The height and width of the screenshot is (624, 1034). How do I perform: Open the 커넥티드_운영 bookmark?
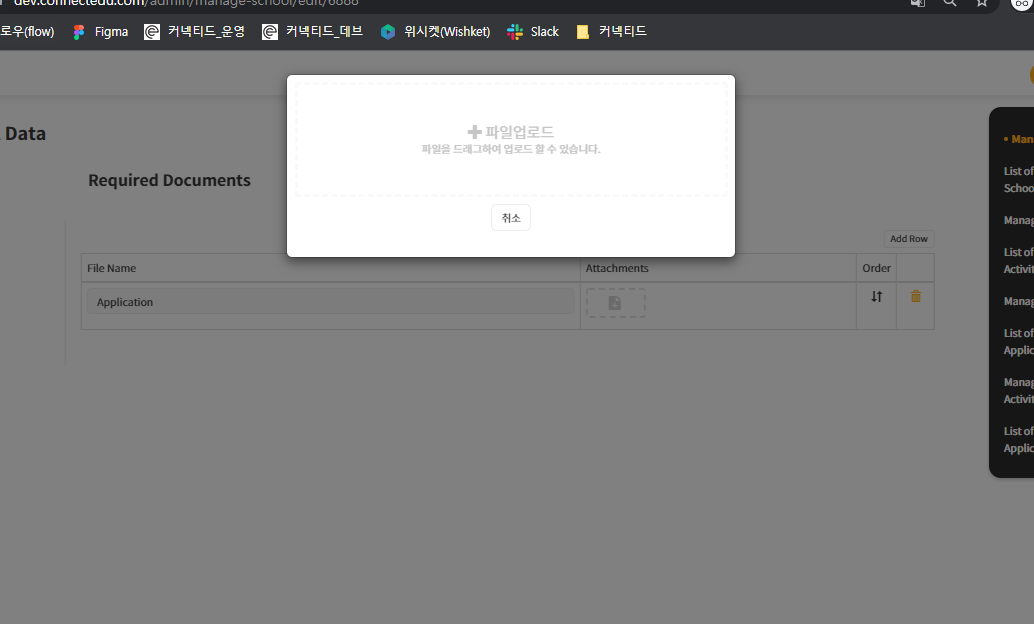(x=194, y=32)
